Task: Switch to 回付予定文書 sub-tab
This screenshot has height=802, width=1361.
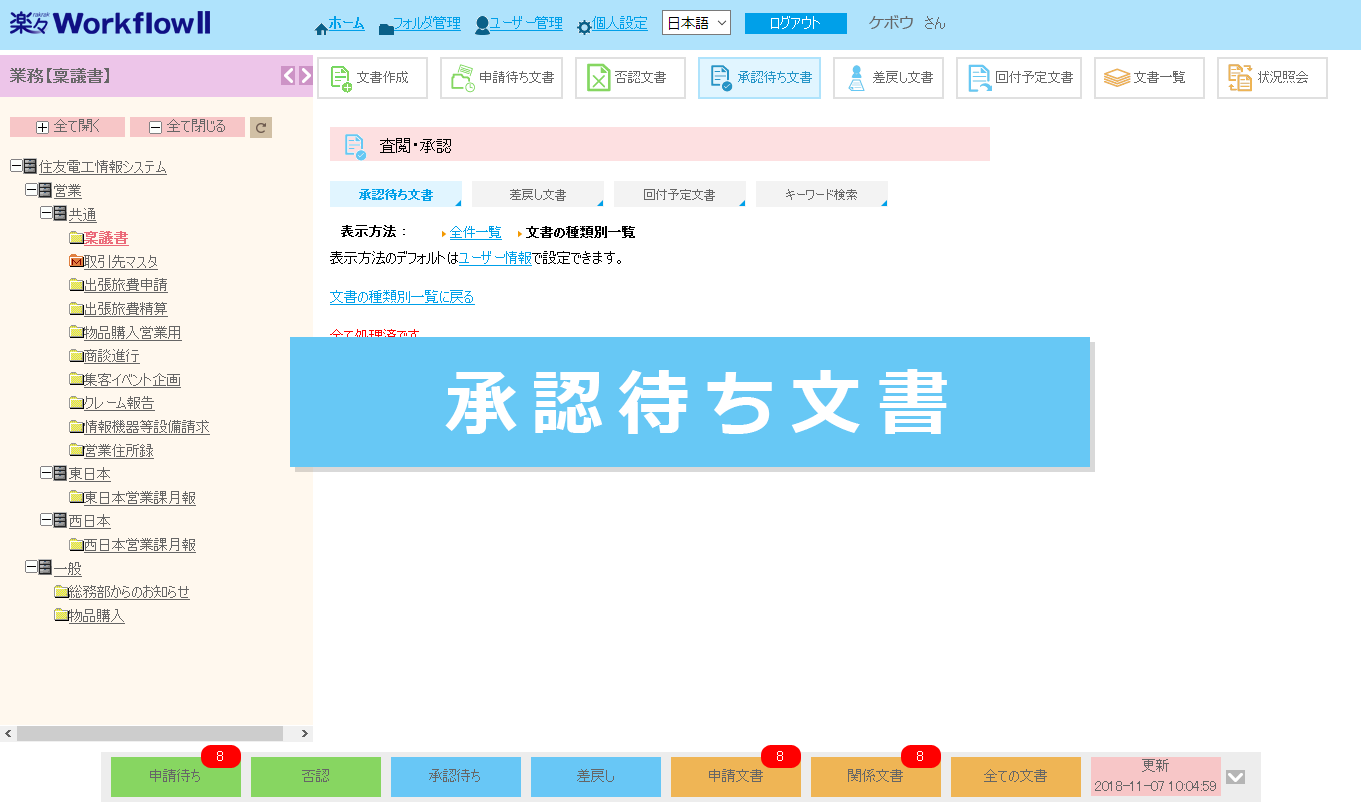Action: coord(680,194)
